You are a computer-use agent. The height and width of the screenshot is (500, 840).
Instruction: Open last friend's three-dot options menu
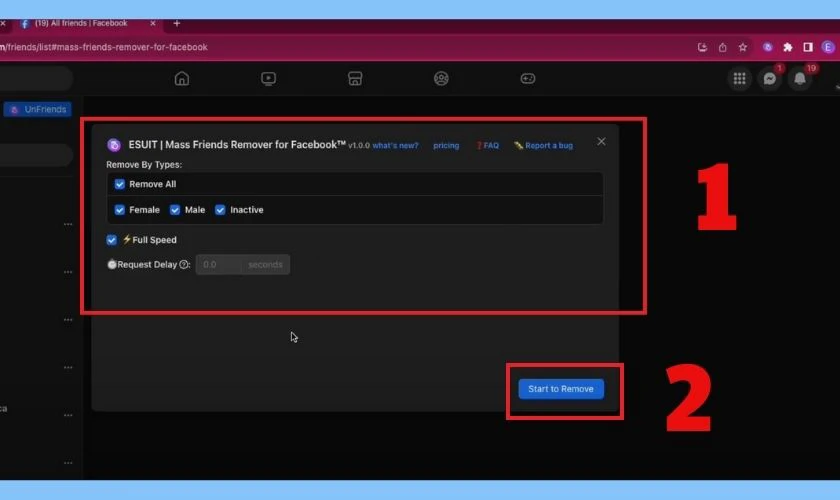coord(68,463)
